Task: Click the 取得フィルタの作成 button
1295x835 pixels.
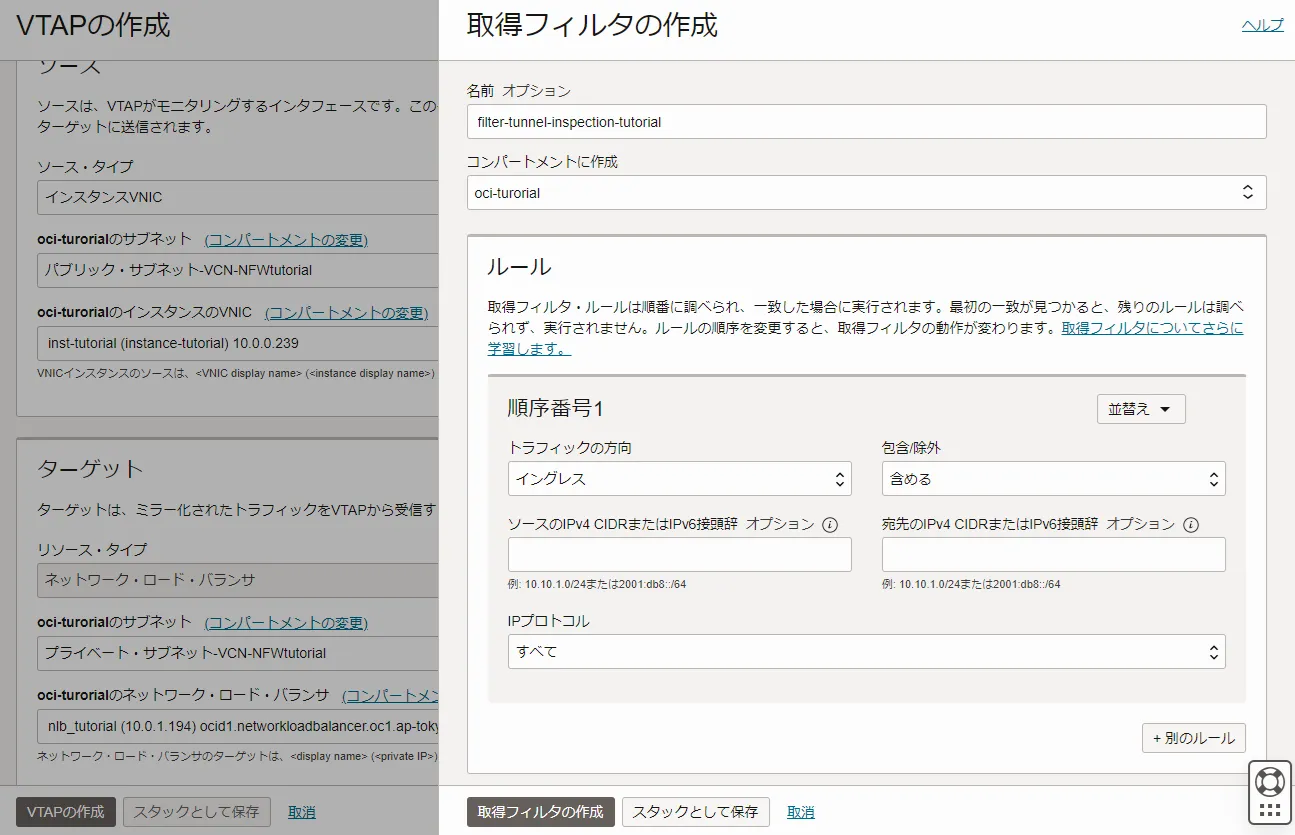Action: [540, 812]
